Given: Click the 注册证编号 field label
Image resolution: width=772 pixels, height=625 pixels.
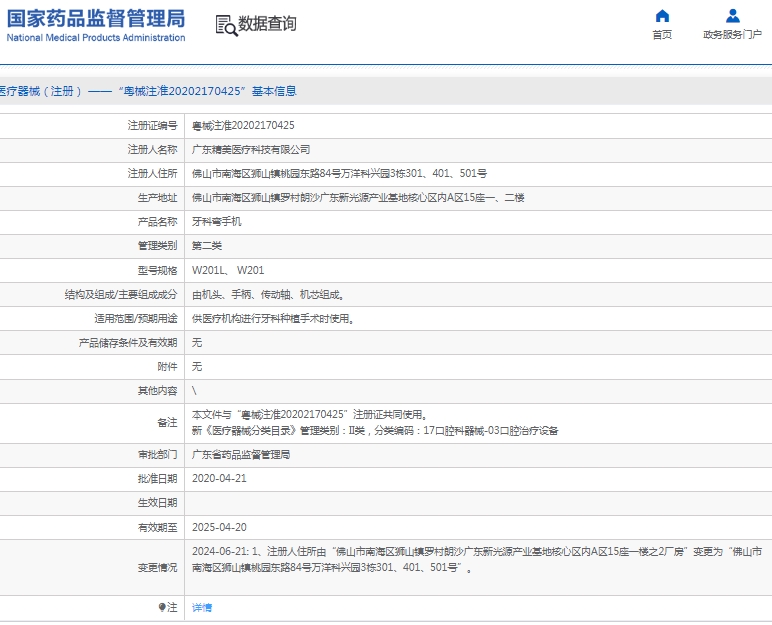Looking at the screenshot, I should (153, 126).
